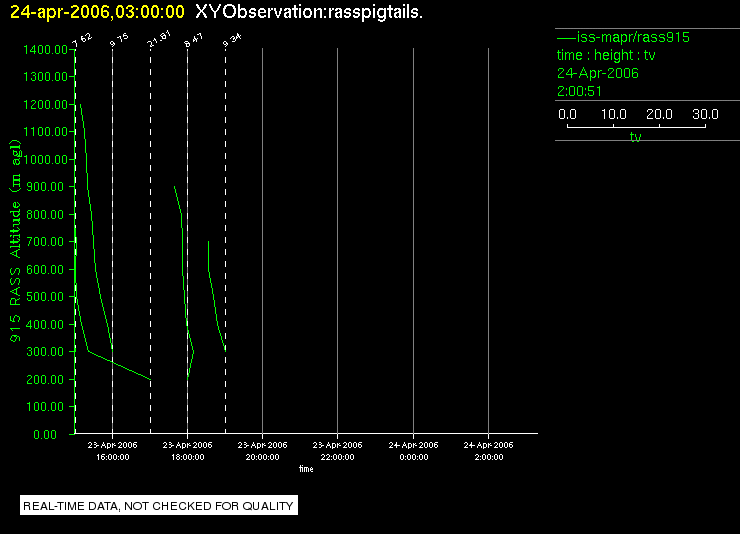This screenshot has height=534, width=740.
Task: Click the '200.00' altitude tick label
Action: pyautogui.click(x=45, y=379)
